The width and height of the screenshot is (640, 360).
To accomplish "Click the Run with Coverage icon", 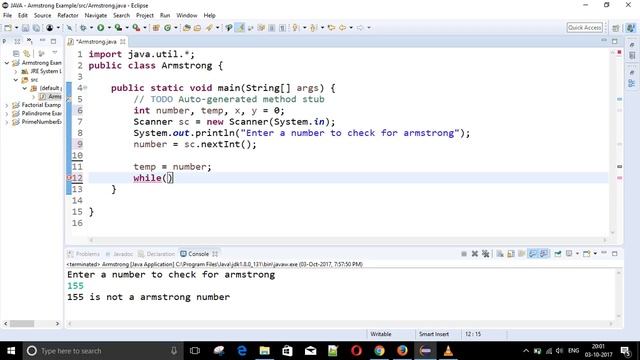I will pyautogui.click(x=118, y=28).
